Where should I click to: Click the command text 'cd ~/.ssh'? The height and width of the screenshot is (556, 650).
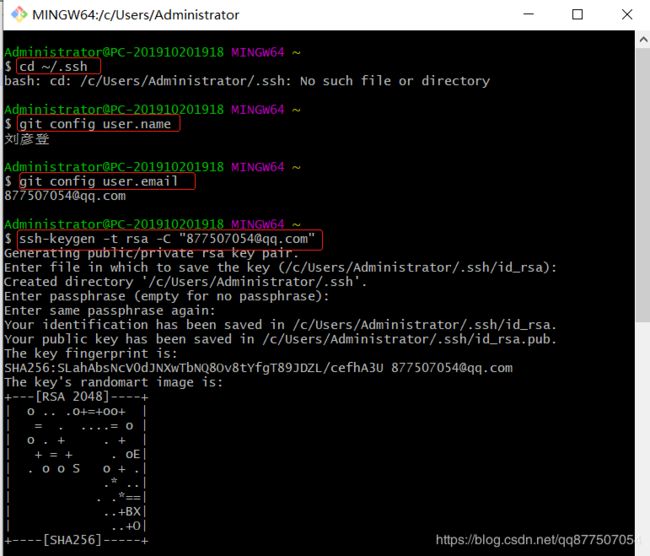pyautogui.click(x=53, y=66)
